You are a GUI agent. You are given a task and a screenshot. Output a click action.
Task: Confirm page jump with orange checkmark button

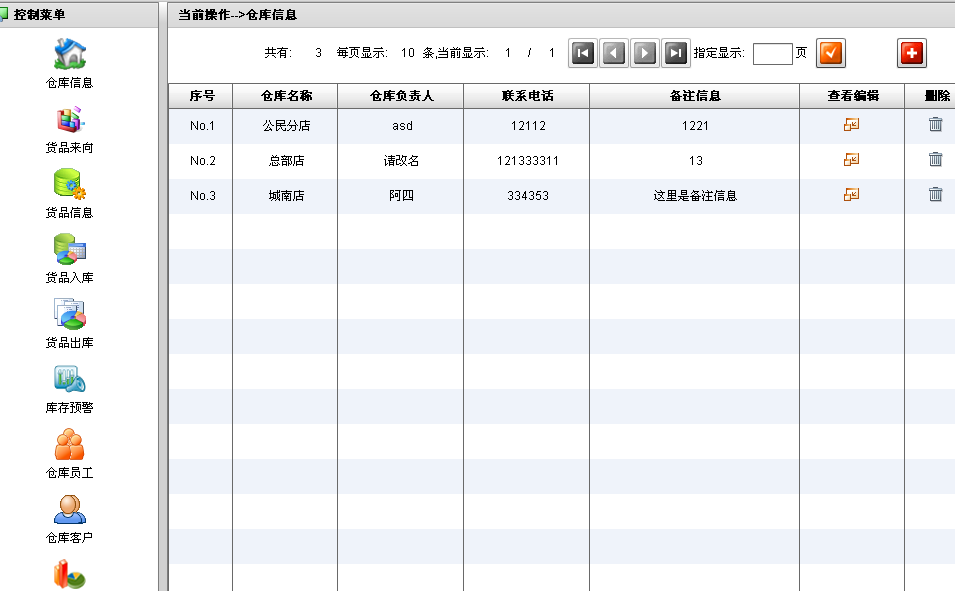click(x=831, y=53)
